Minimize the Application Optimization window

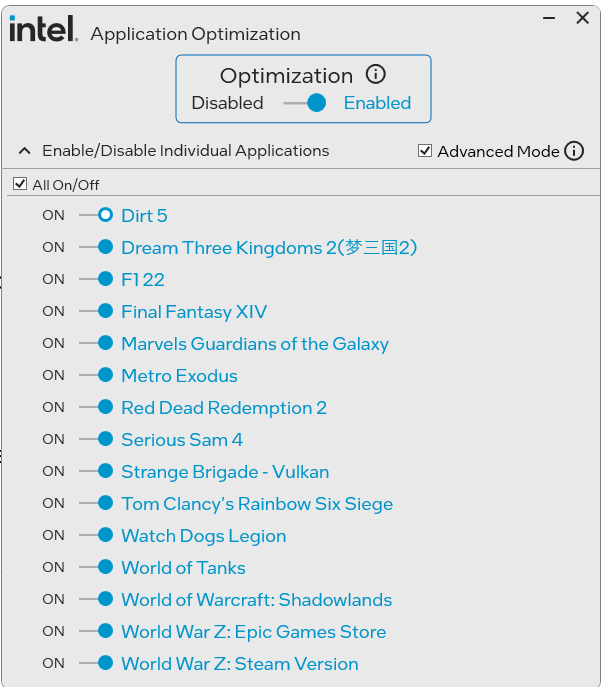[x=548, y=18]
